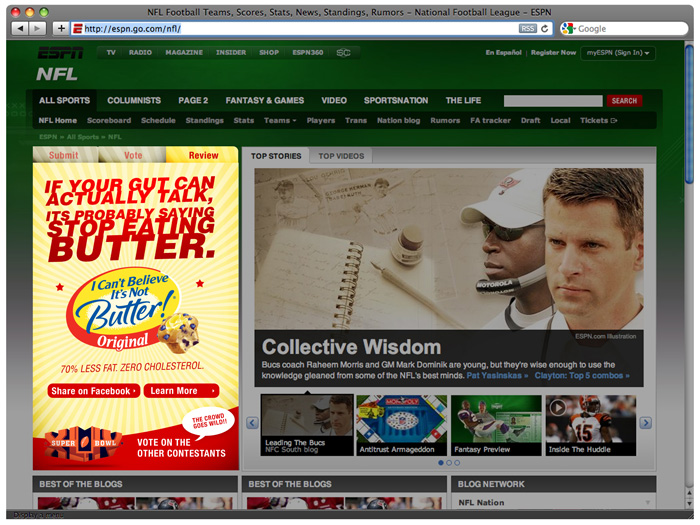Open the ALL SPORTS menu
The height and width of the screenshot is (525, 700).
point(64,100)
